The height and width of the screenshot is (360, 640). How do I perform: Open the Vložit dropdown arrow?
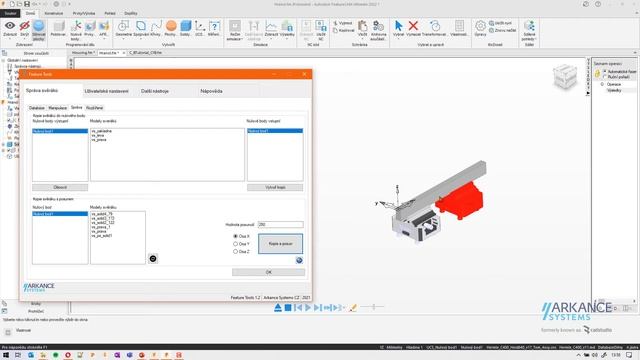[362, 39]
